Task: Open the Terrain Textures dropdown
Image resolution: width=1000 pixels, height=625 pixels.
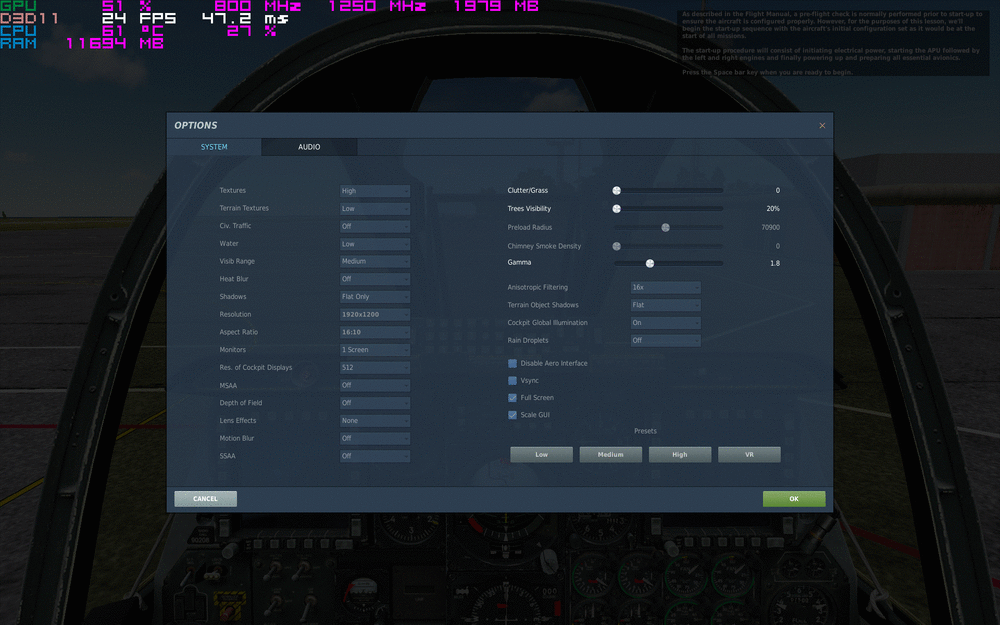Action: click(x=374, y=208)
